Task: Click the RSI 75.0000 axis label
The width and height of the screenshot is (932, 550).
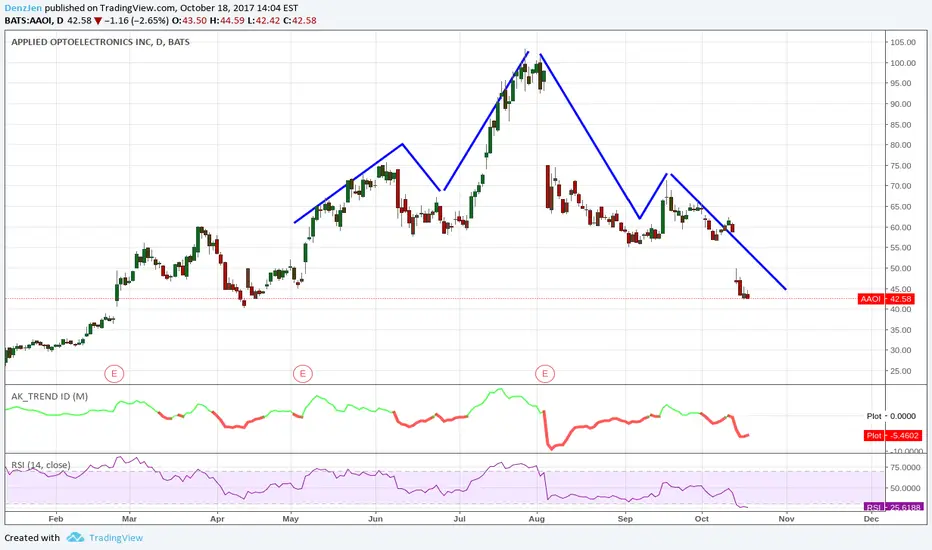Action: click(x=904, y=468)
